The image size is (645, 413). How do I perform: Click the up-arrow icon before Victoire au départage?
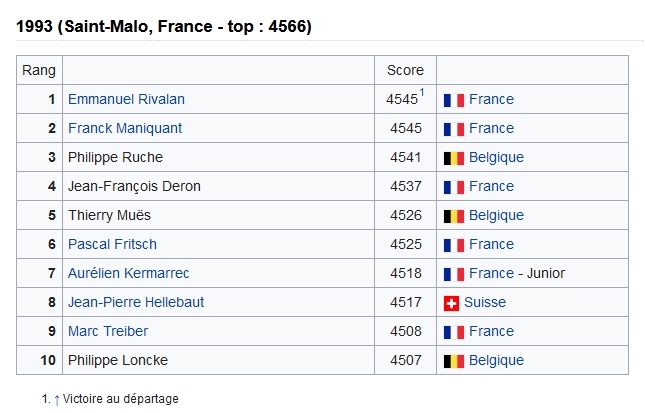[57, 399]
